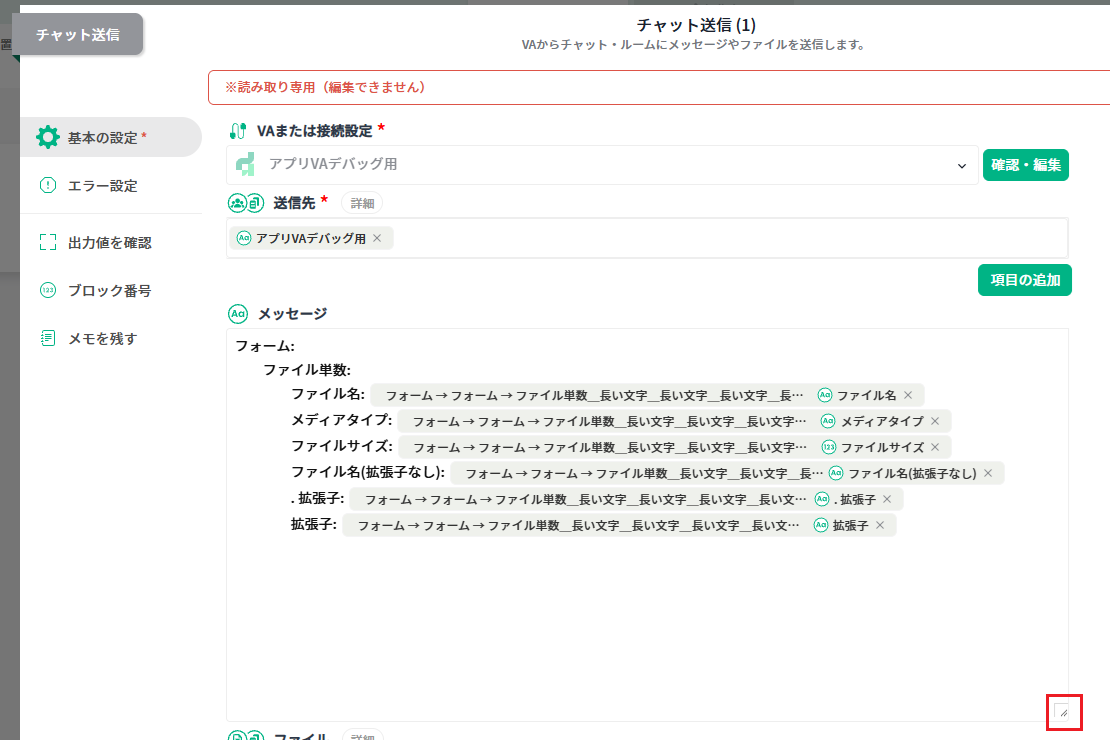Open the エラー設定 tab
The image size is (1110, 740).
pos(102,185)
